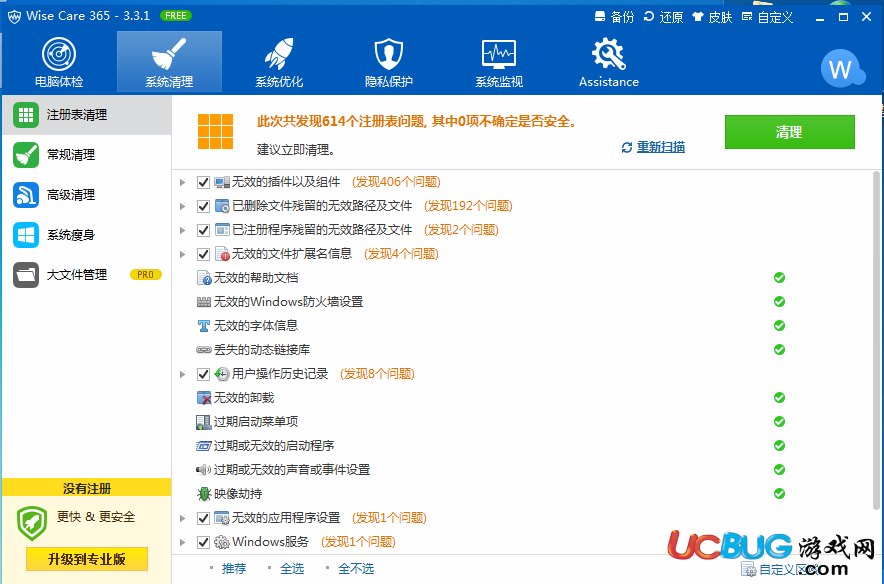Click the vertical scrollbar of results list

click(876, 340)
